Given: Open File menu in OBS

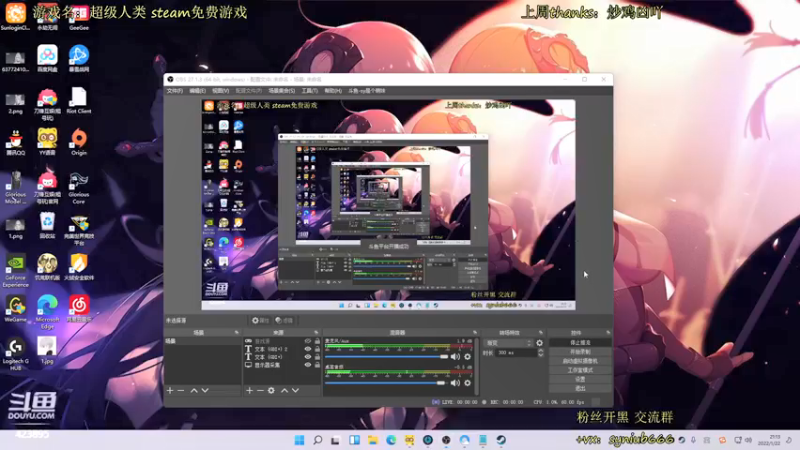Looking at the screenshot, I should (x=174, y=91).
